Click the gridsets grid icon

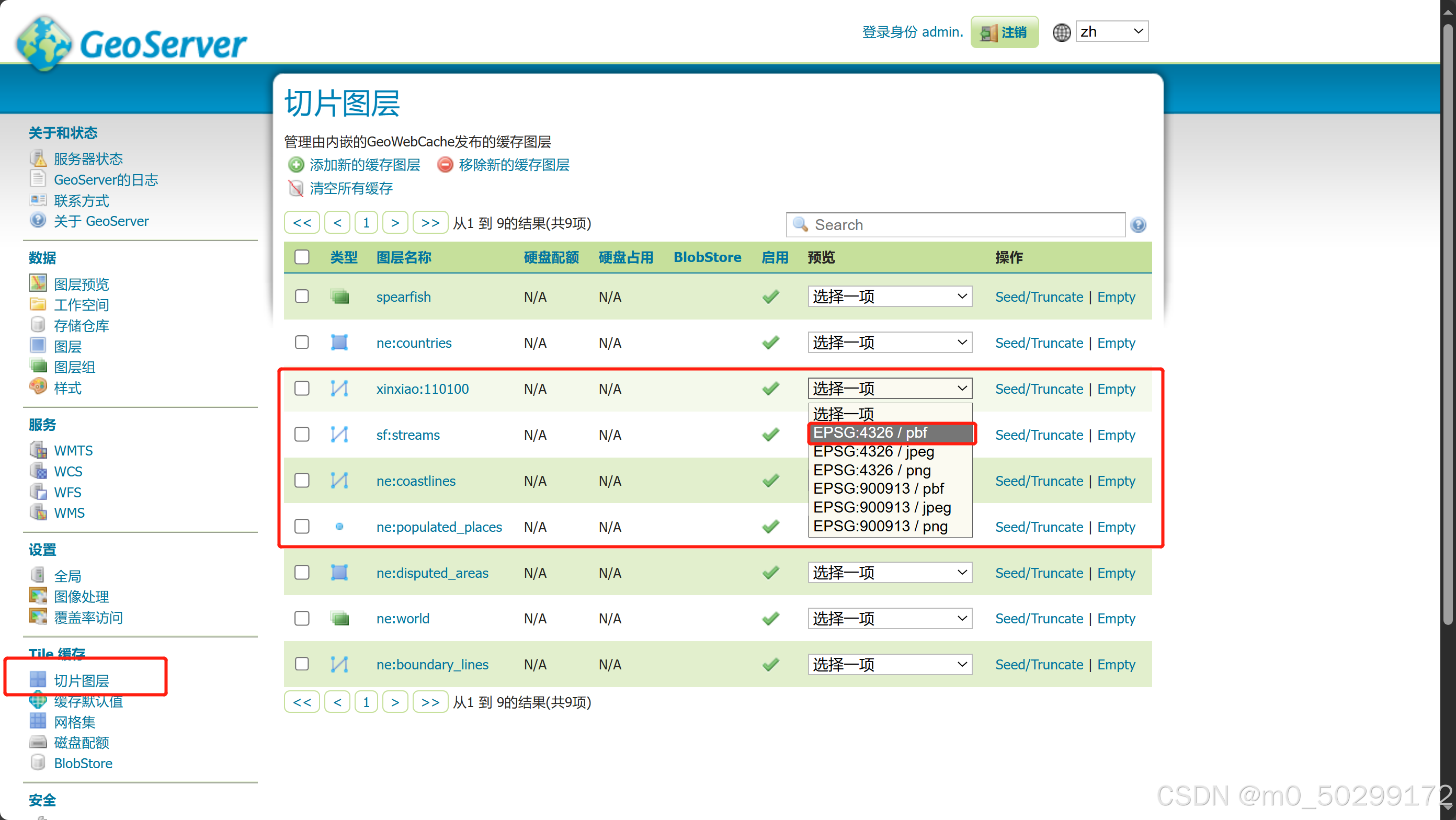38,721
